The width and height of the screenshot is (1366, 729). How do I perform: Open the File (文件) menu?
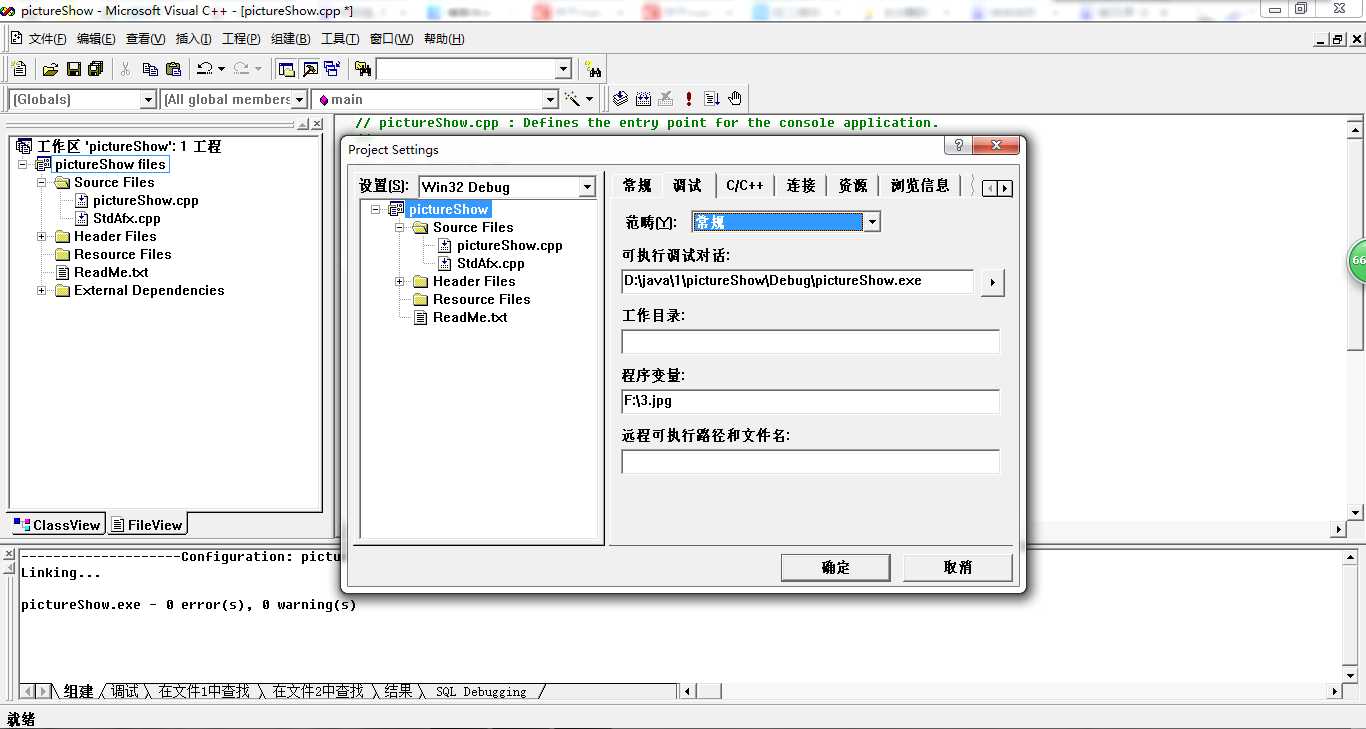(47, 39)
